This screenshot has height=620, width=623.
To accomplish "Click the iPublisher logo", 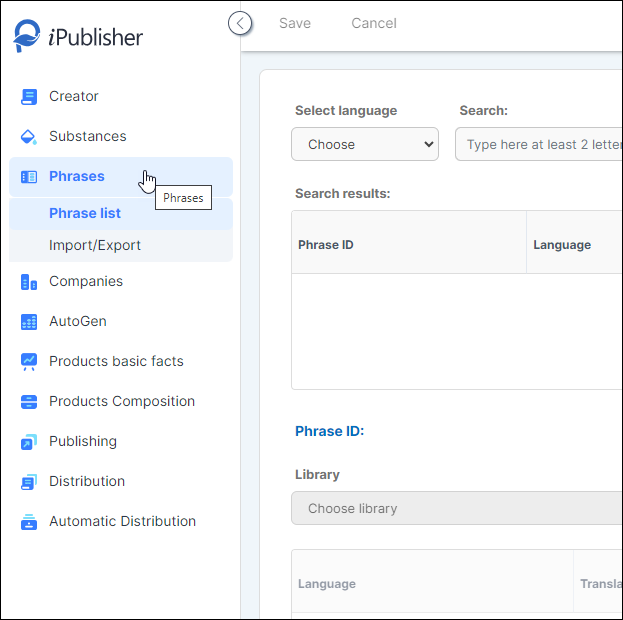I will tap(78, 36).
